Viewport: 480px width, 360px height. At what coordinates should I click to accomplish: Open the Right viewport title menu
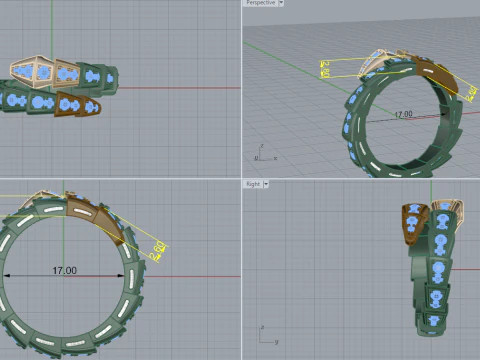point(253,184)
